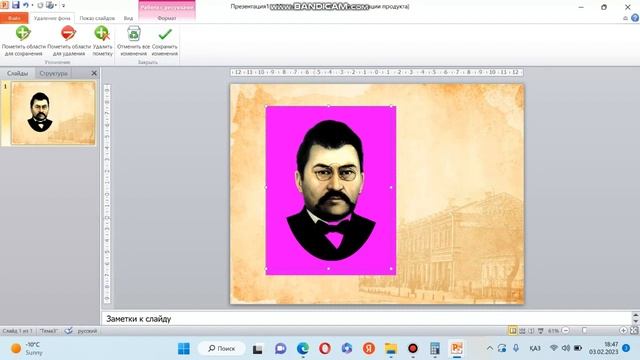Select Mark Areas to Keep tool
This screenshot has height=360, width=640.
point(23,41)
